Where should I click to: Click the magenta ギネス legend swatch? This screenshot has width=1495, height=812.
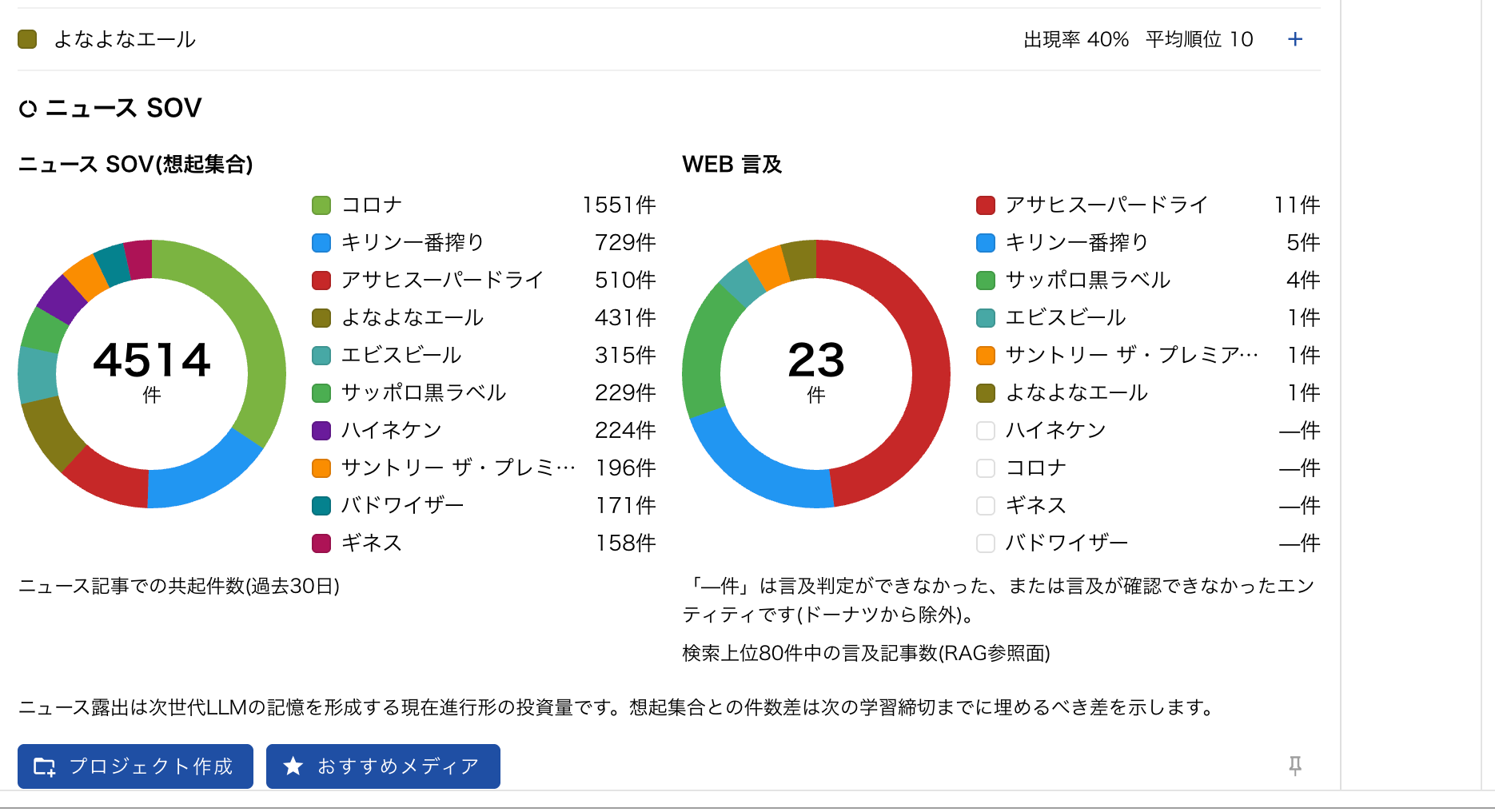[321, 543]
